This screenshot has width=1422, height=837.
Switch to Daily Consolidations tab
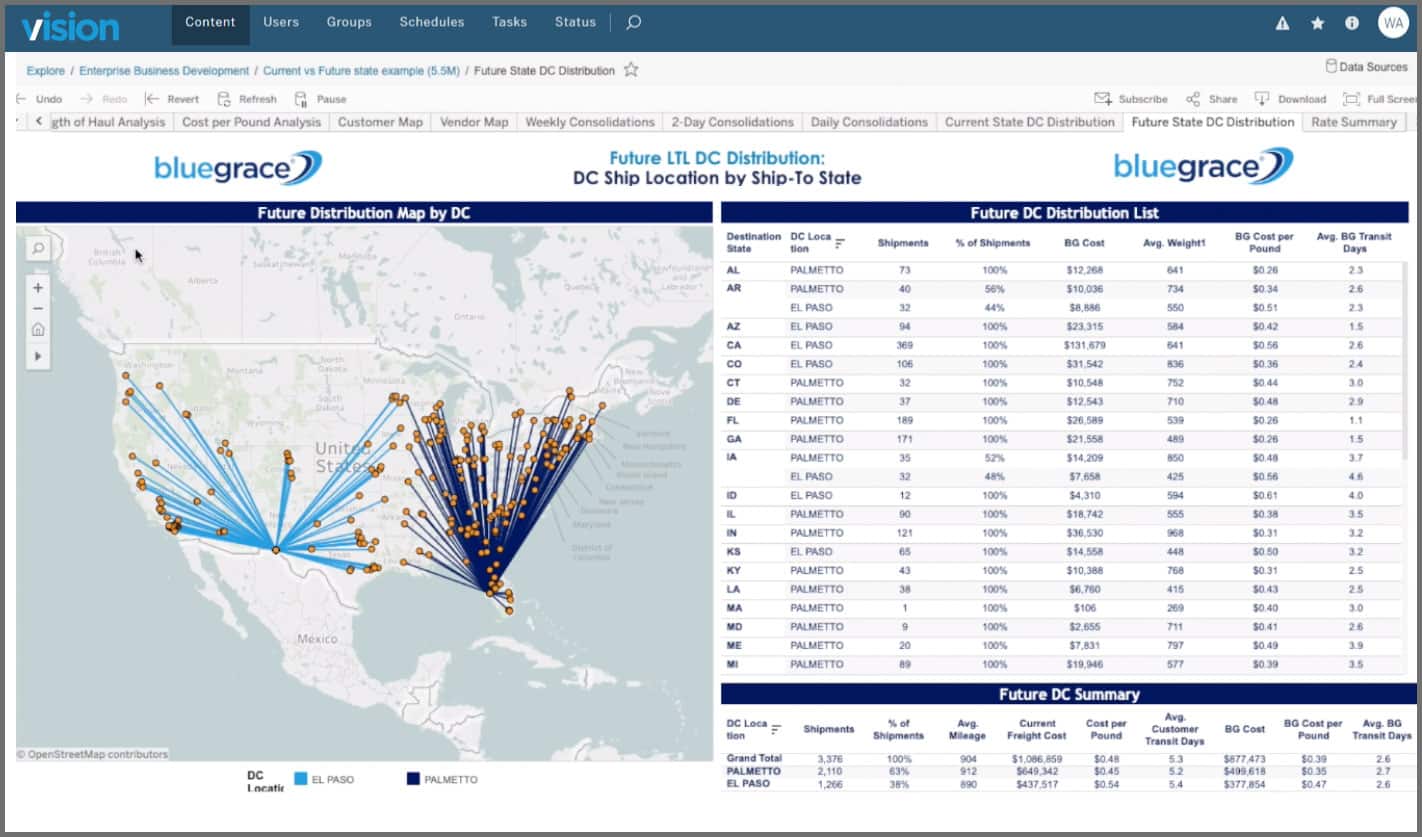[869, 122]
